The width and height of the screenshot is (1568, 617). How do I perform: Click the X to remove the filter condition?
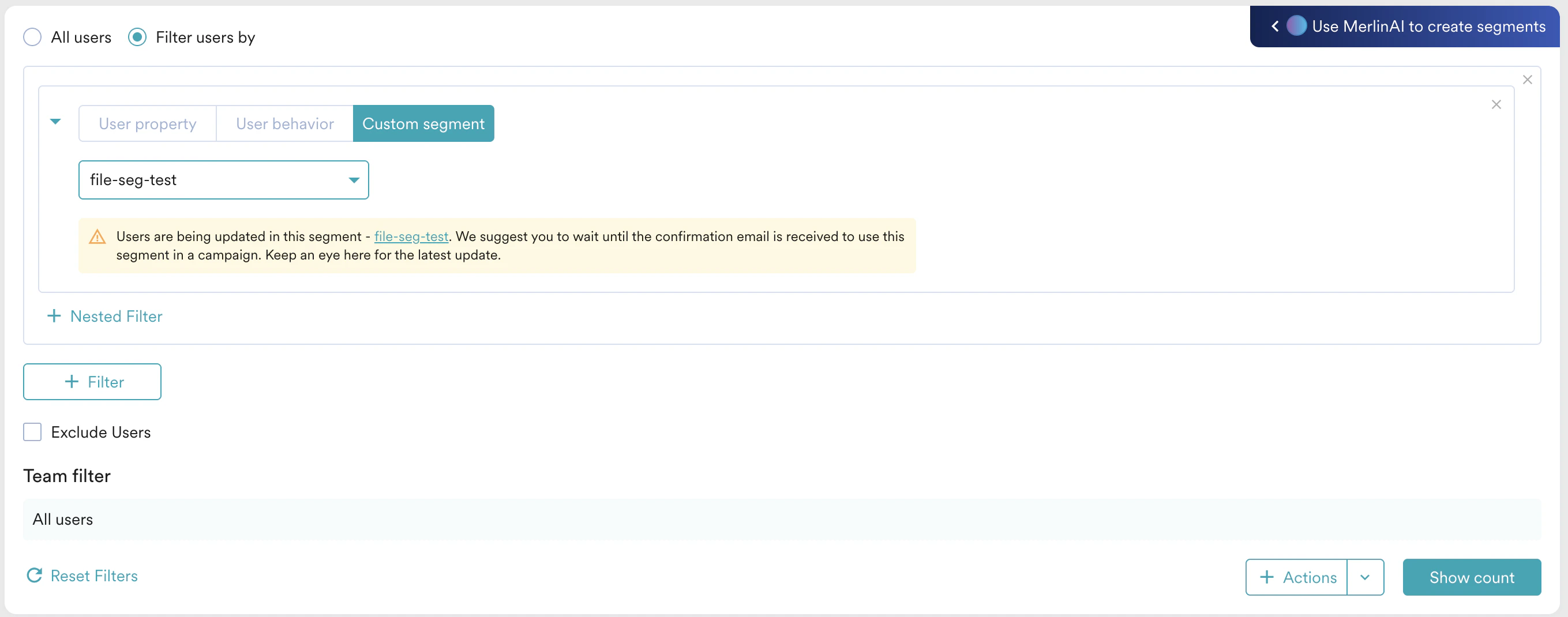coord(1497,104)
